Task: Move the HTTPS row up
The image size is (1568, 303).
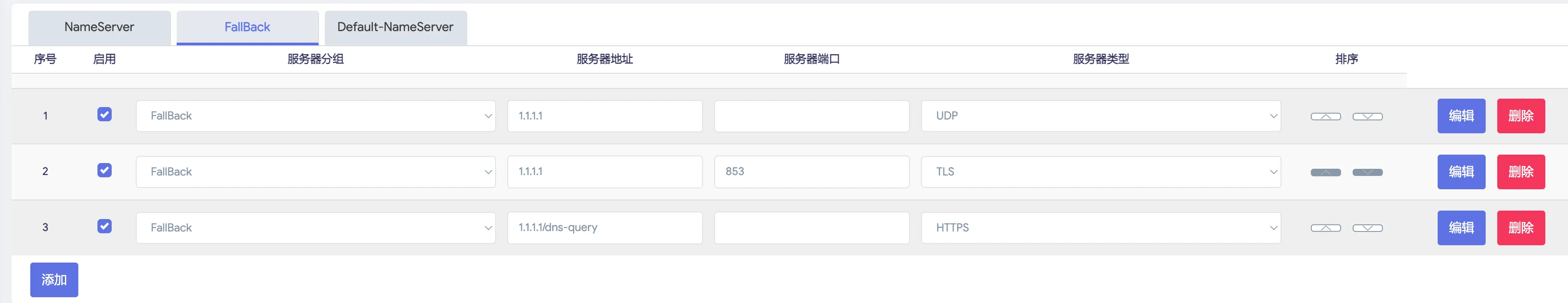Action: (x=1325, y=228)
